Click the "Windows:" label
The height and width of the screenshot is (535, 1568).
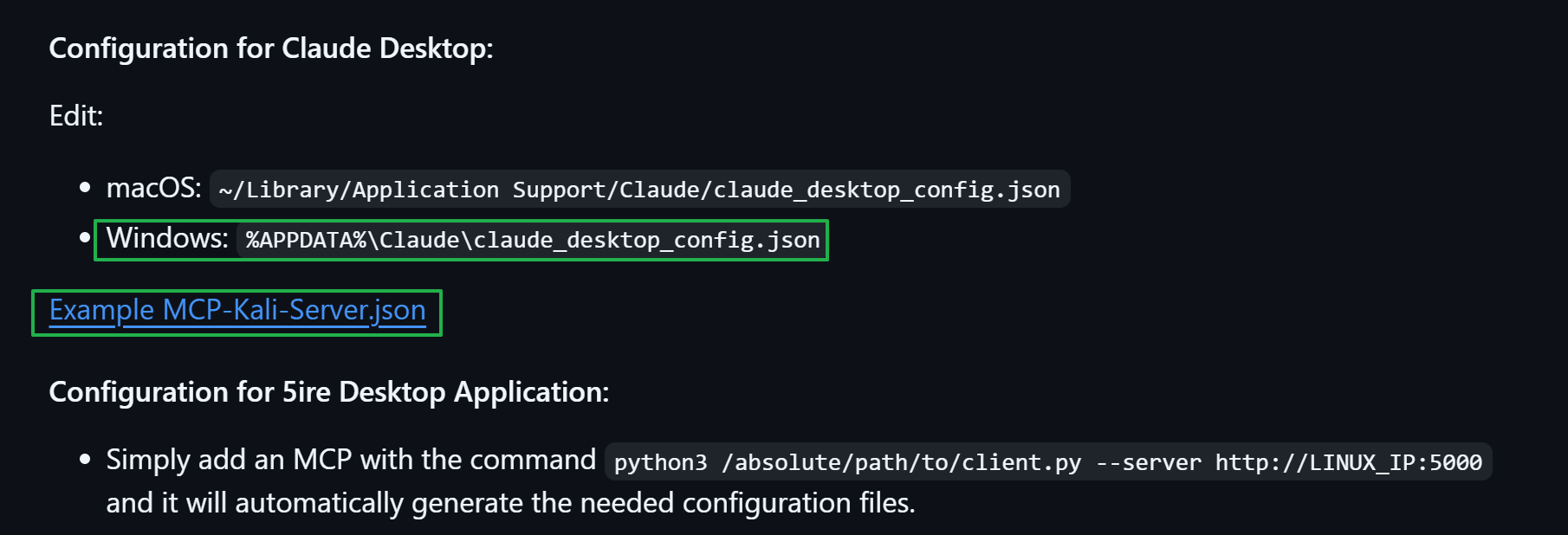167,238
